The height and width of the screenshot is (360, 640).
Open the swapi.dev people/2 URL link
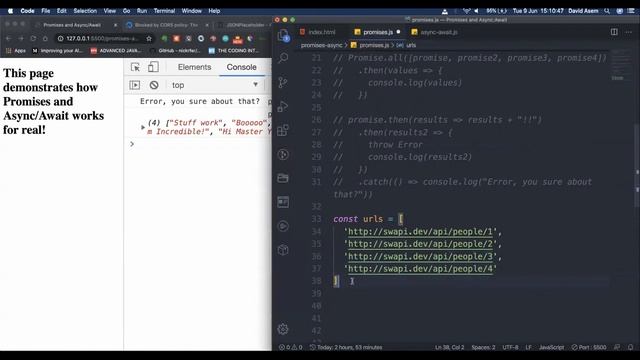point(420,244)
